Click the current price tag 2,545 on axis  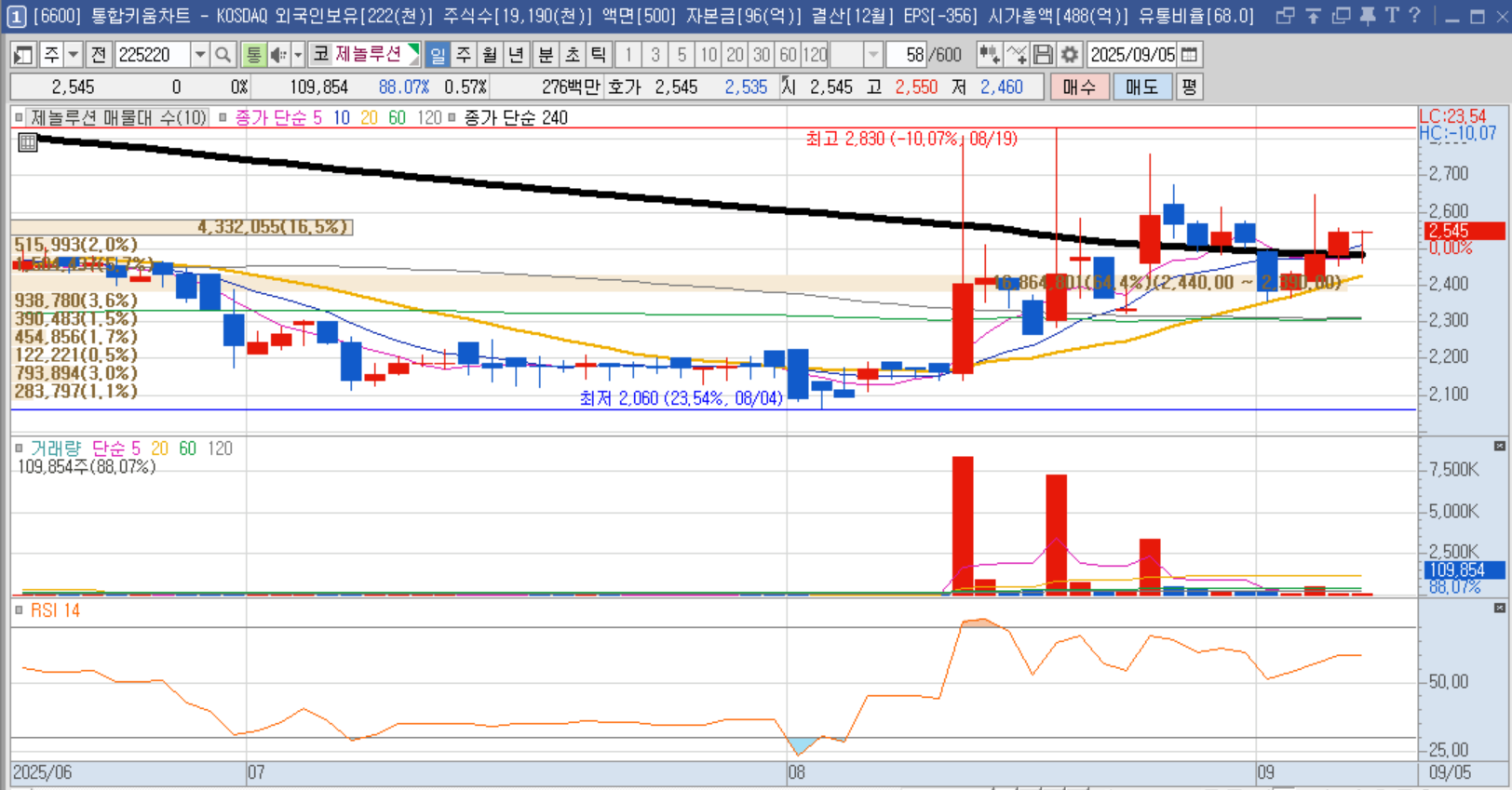coord(1465,231)
